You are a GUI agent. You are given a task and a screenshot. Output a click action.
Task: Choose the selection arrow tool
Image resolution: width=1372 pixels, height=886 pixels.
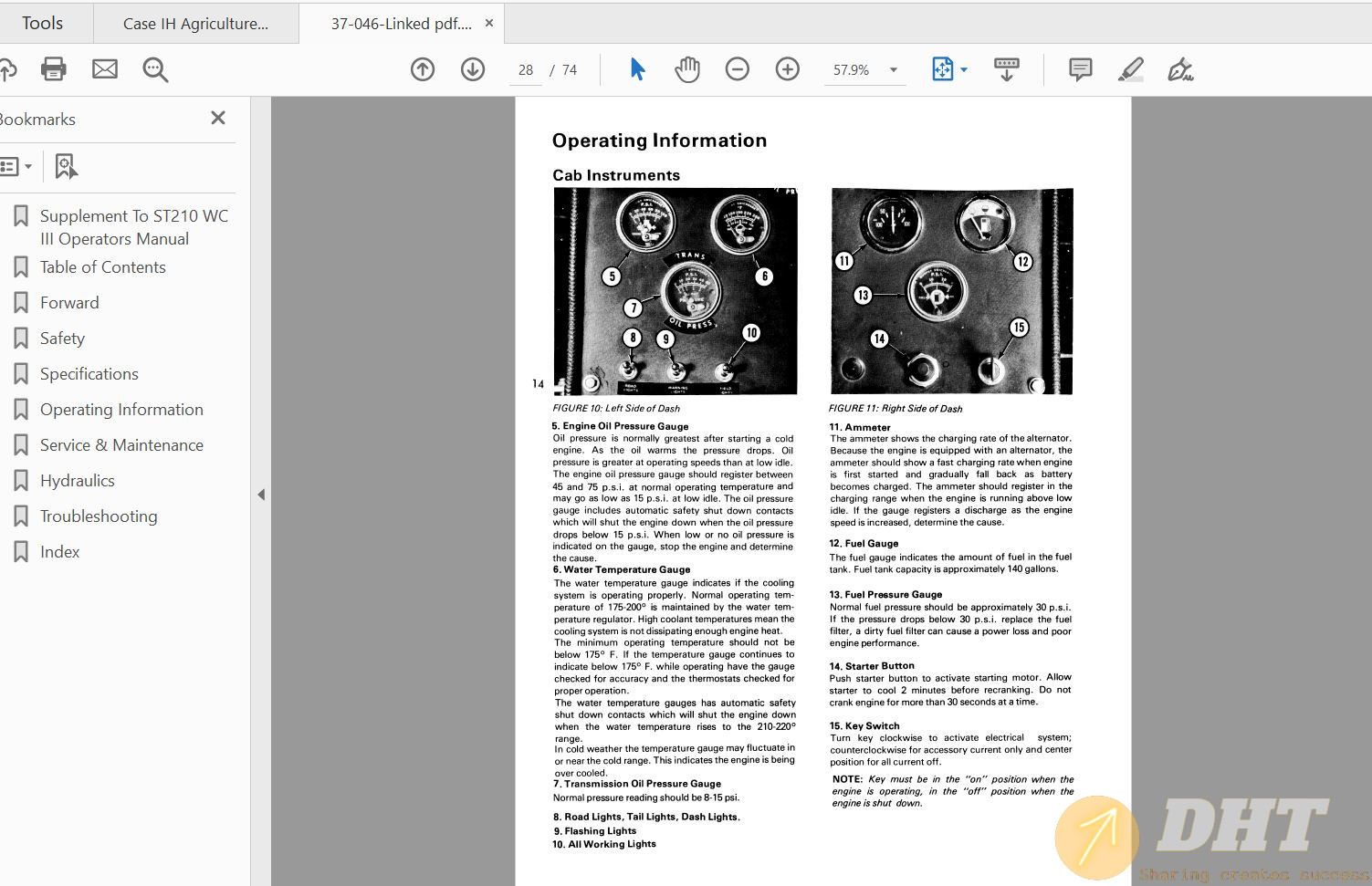click(637, 69)
